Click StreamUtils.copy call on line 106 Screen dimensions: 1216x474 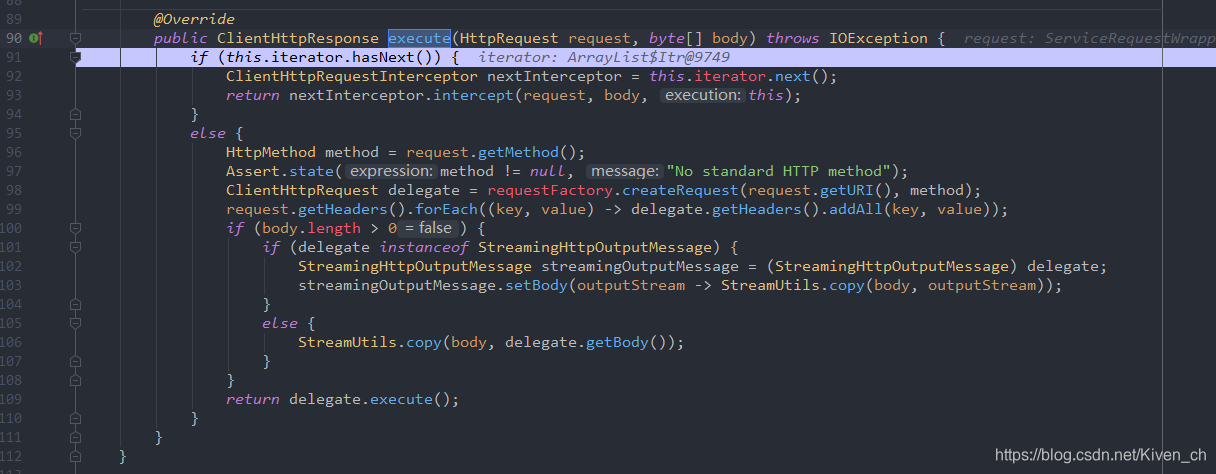click(x=370, y=342)
